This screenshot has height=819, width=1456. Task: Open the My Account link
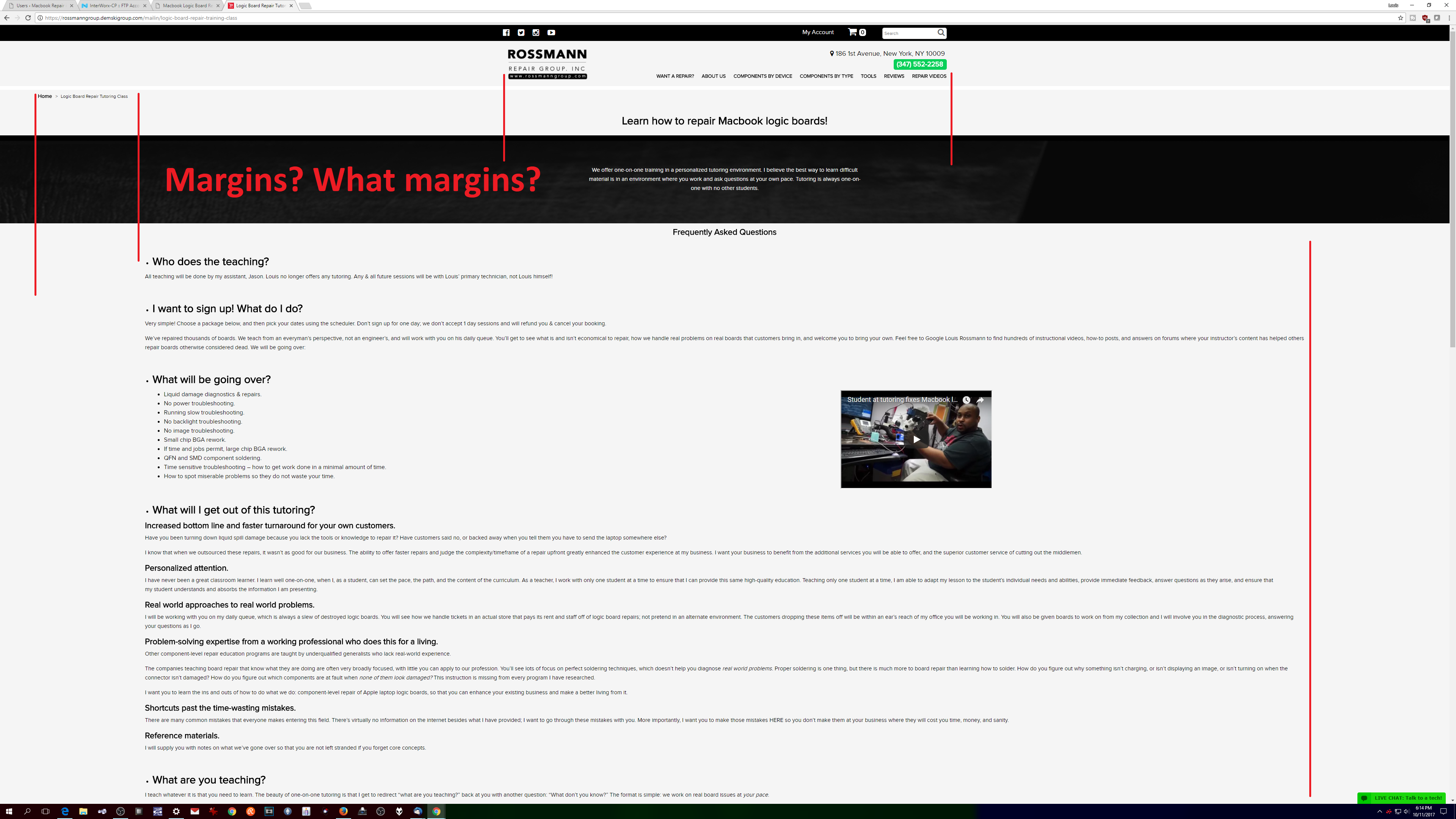coord(818,32)
